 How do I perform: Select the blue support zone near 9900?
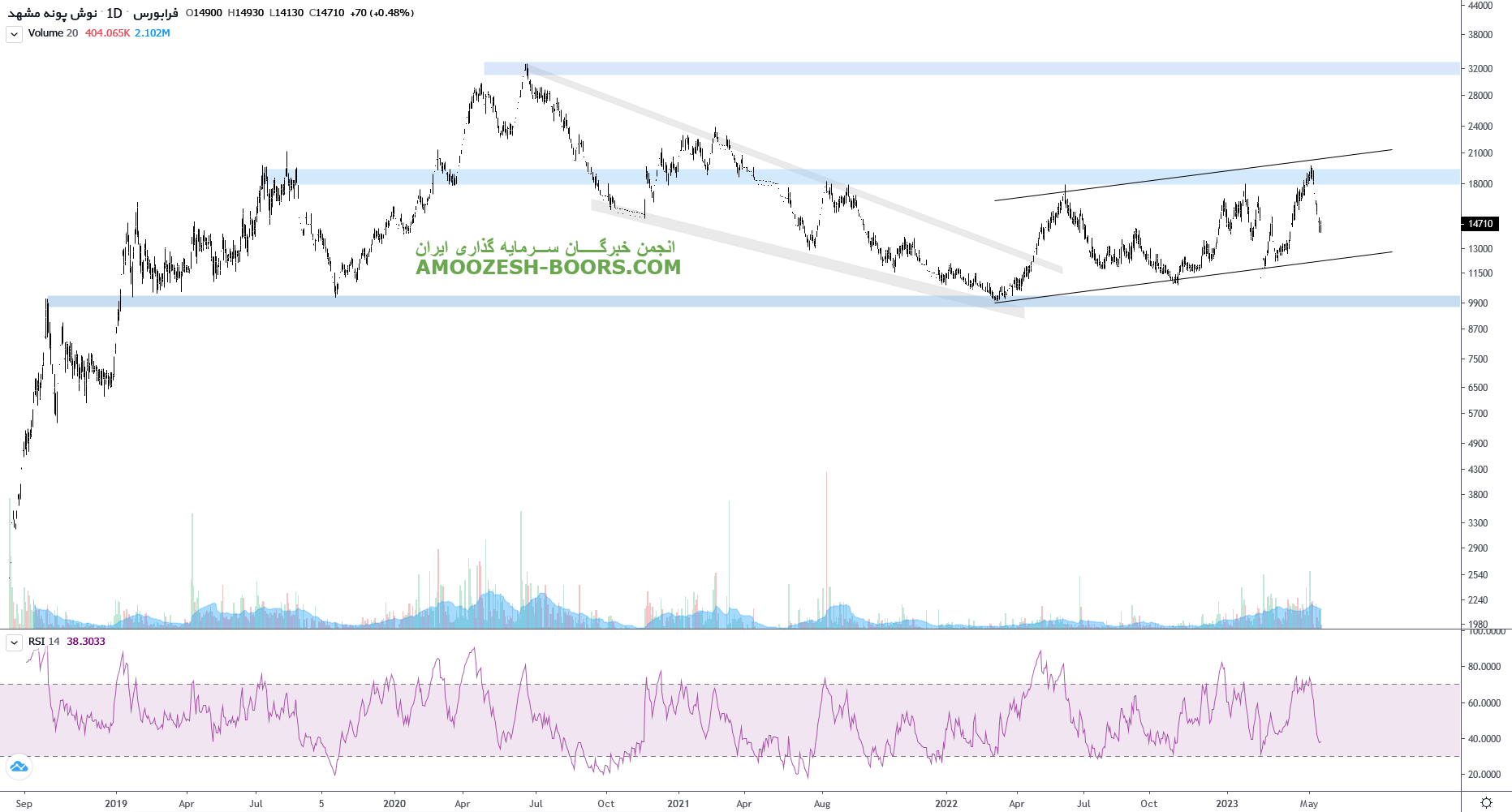point(730,302)
